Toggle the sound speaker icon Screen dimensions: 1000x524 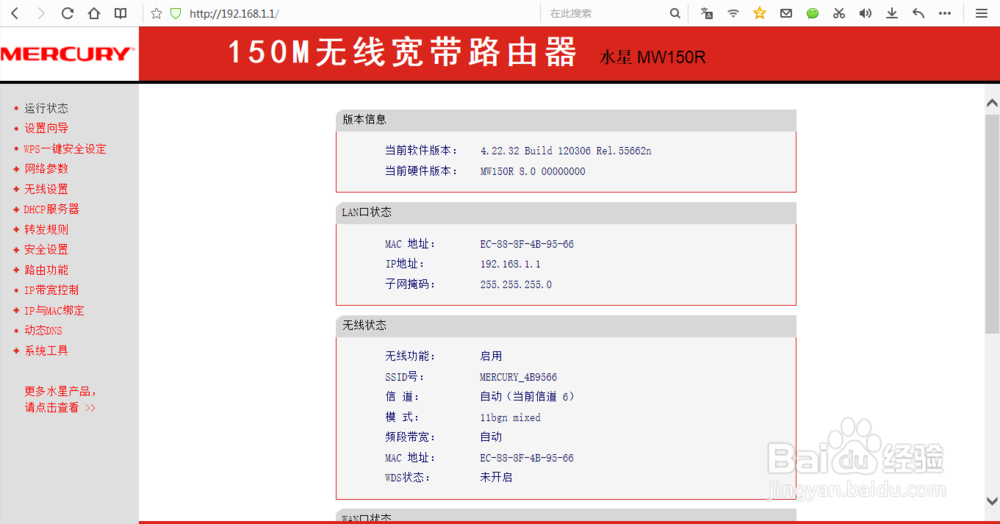pyautogui.click(x=865, y=13)
